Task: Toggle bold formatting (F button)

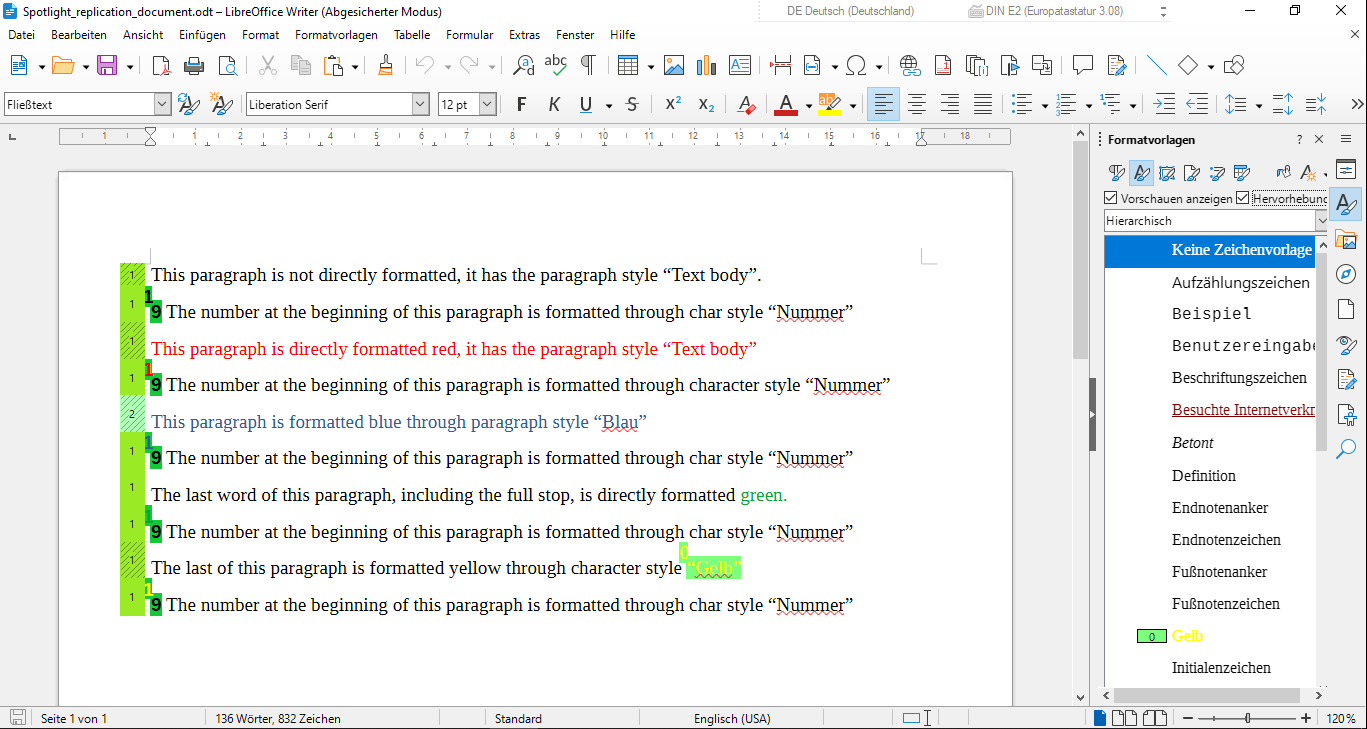Action: coord(520,104)
